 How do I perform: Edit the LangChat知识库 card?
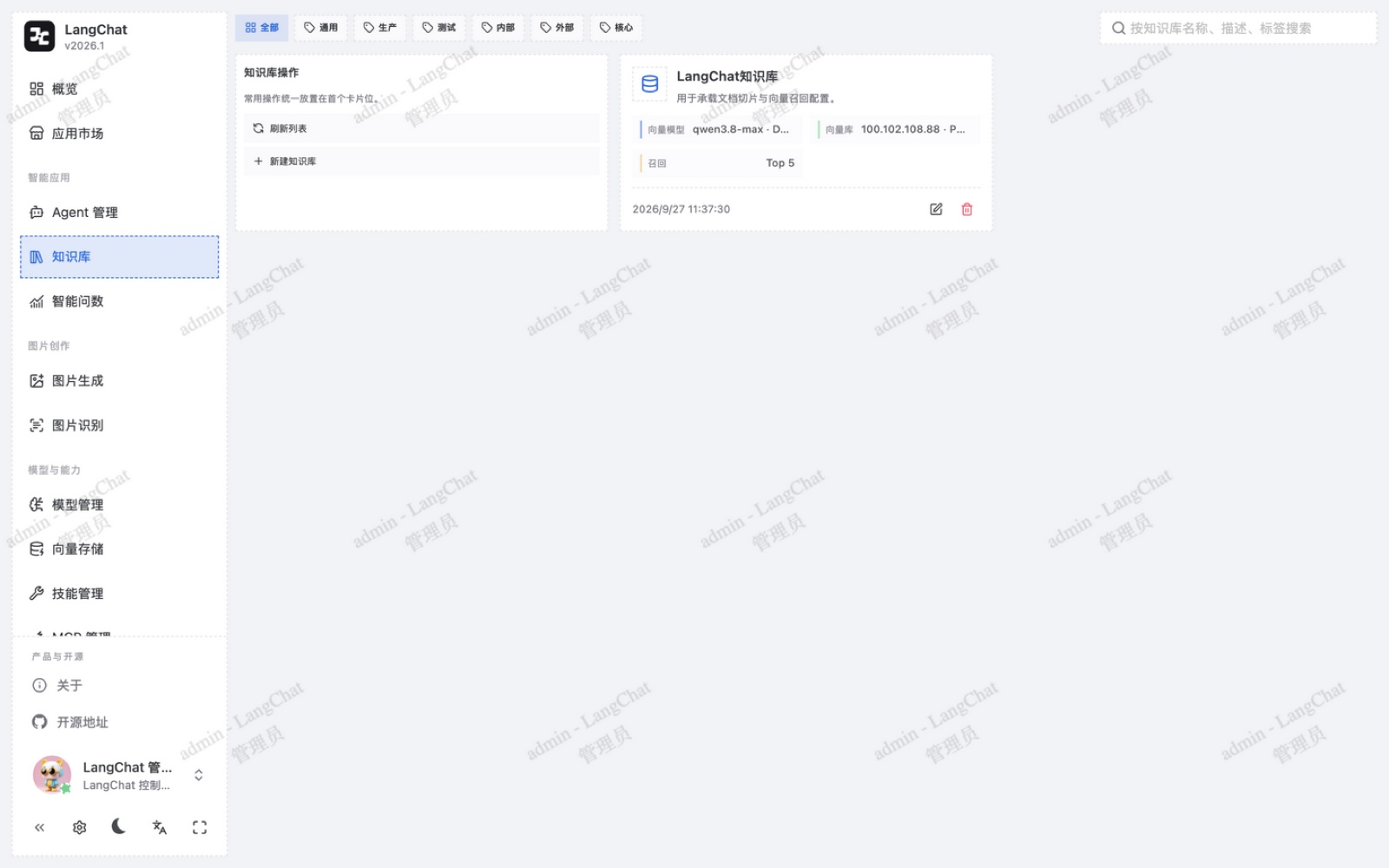(936, 209)
